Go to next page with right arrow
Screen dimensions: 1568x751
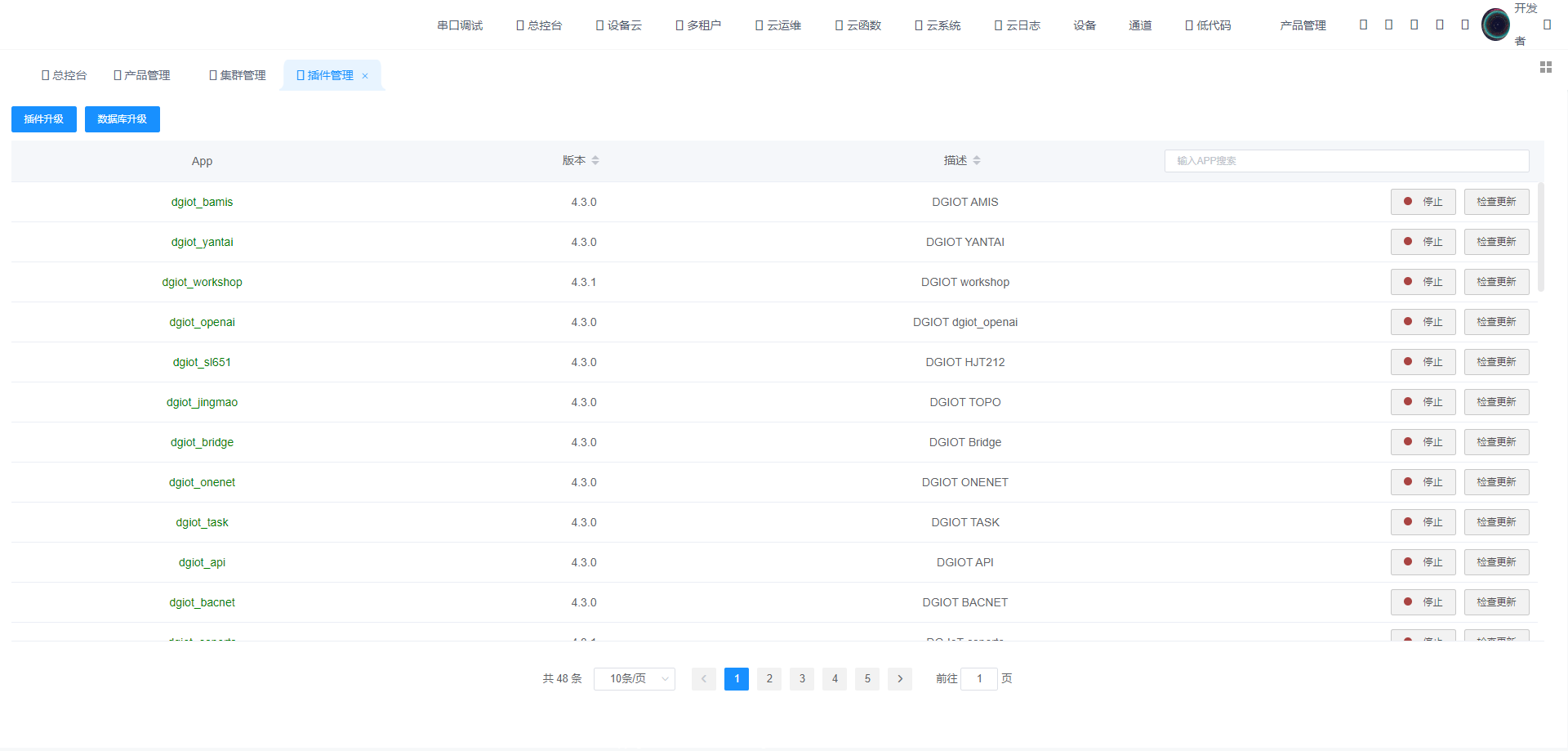click(899, 679)
